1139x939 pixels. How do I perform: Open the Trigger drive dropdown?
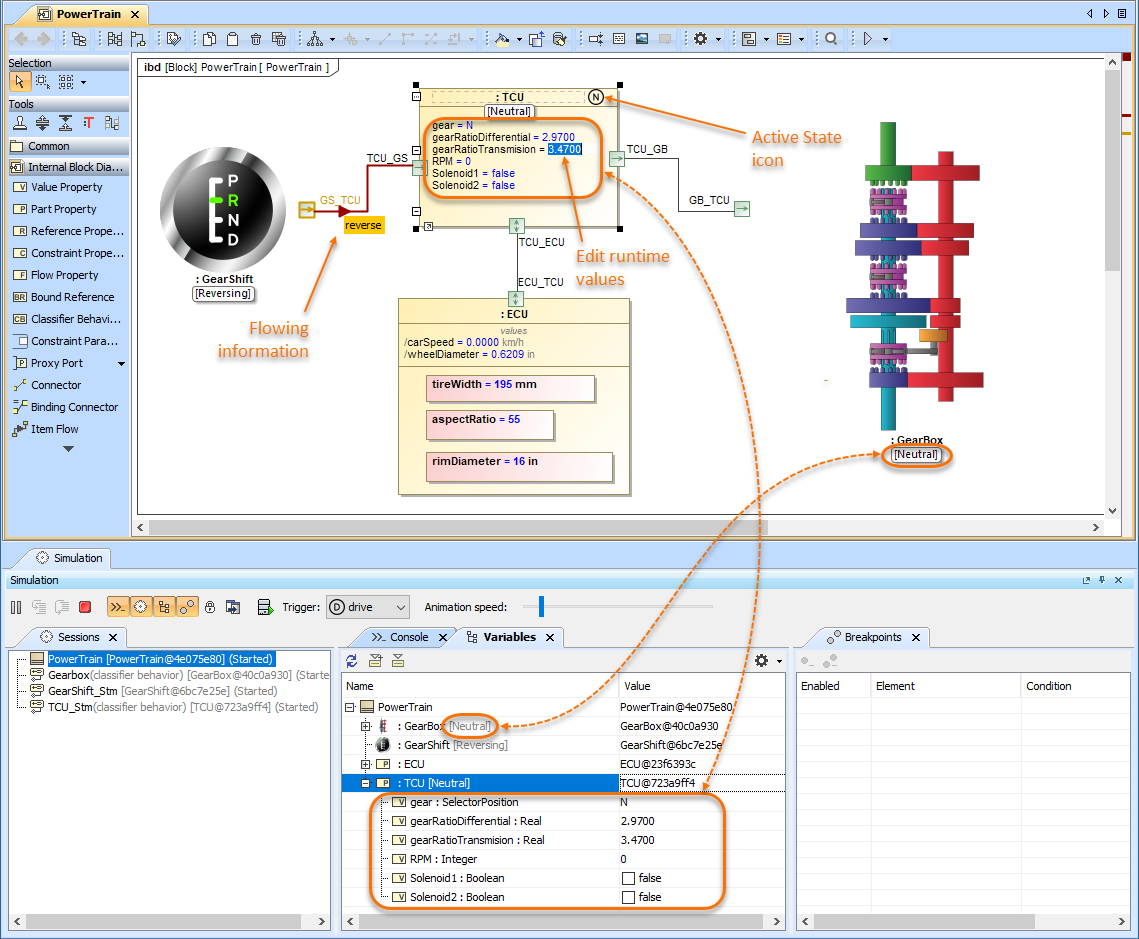(x=368, y=607)
